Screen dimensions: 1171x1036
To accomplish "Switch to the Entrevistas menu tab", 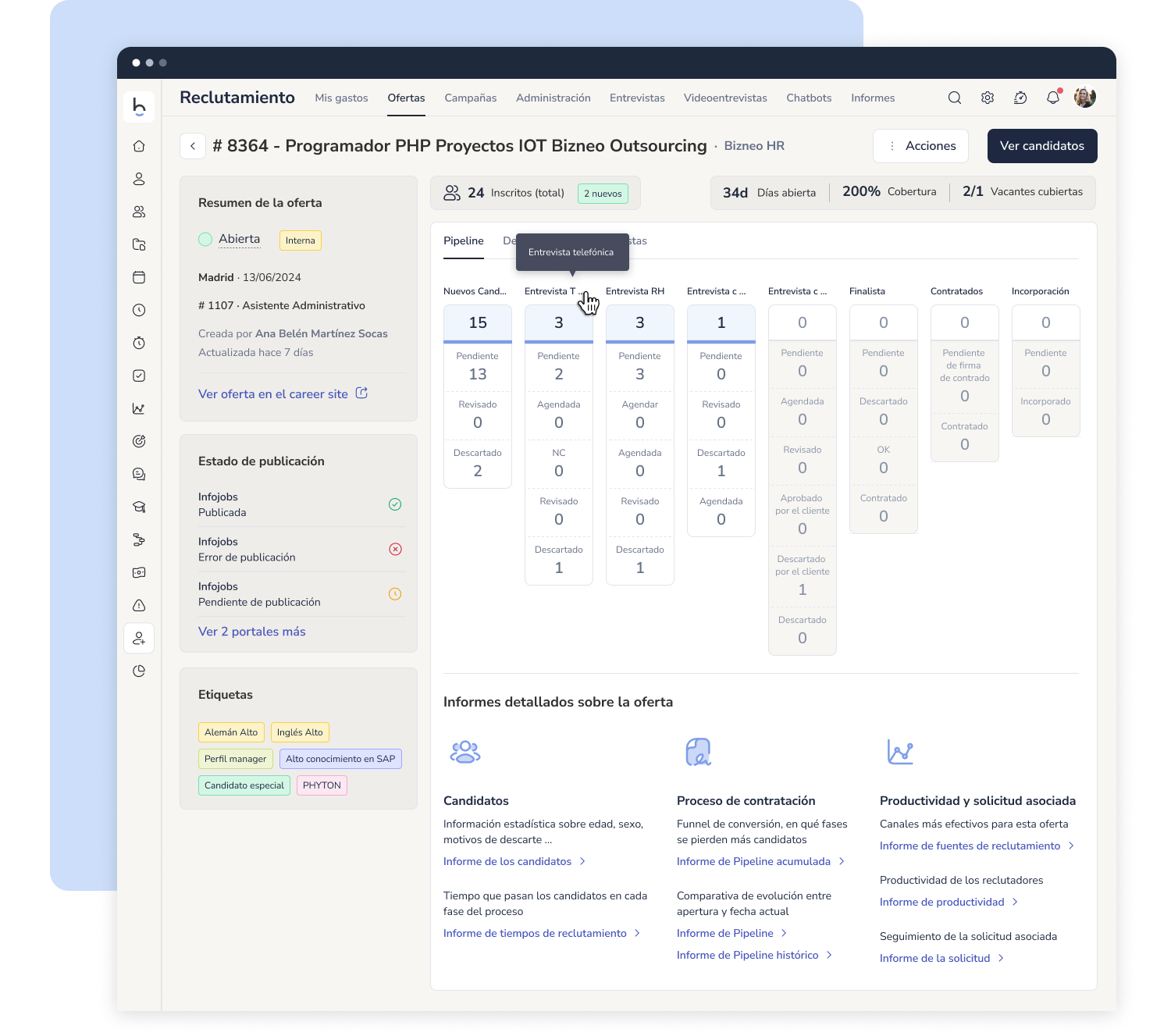I will pyautogui.click(x=637, y=98).
